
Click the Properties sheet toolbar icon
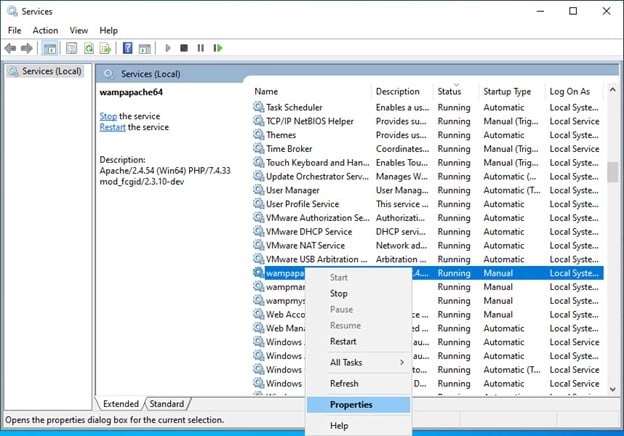pos(72,49)
